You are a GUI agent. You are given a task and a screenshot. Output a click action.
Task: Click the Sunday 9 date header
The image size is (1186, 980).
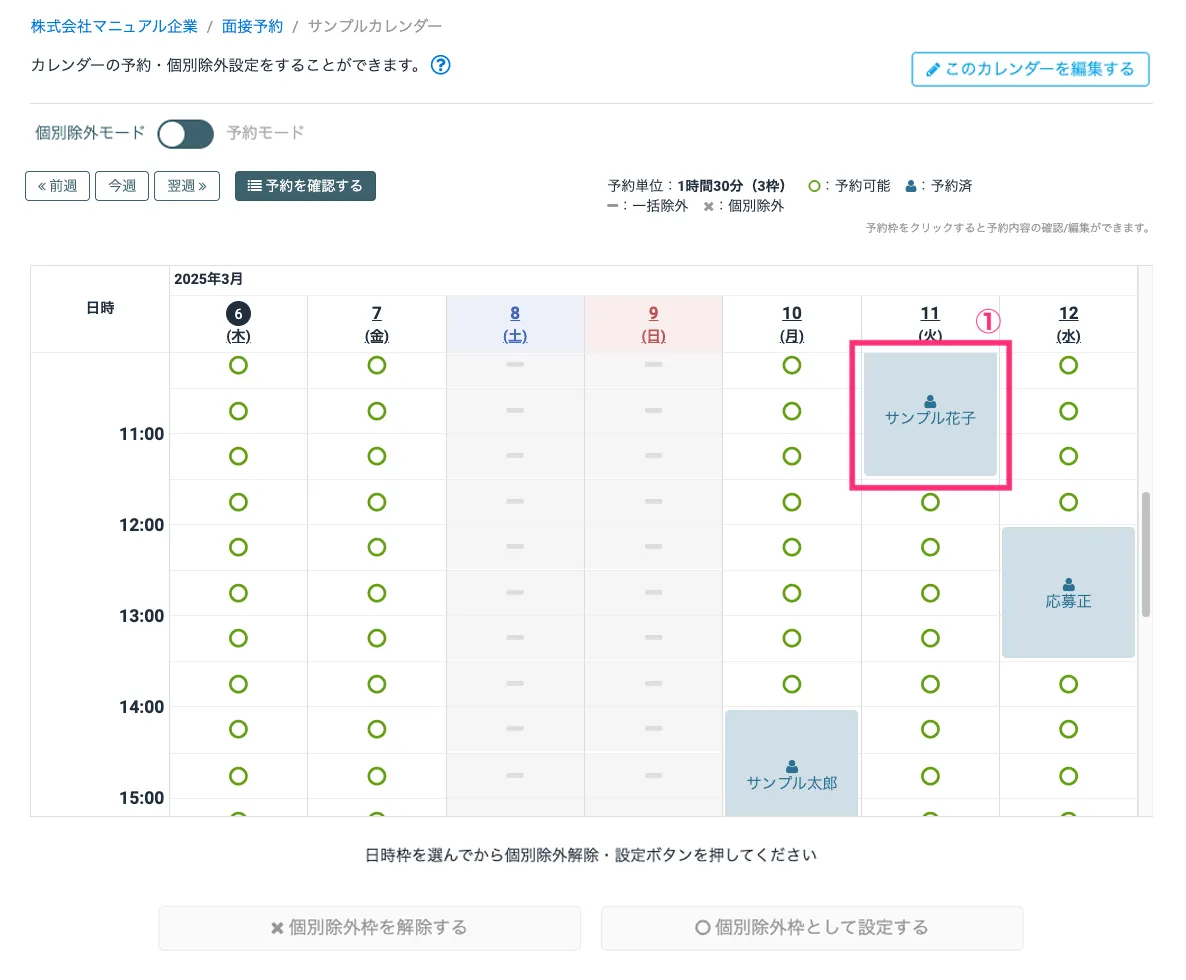pos(653,323)
